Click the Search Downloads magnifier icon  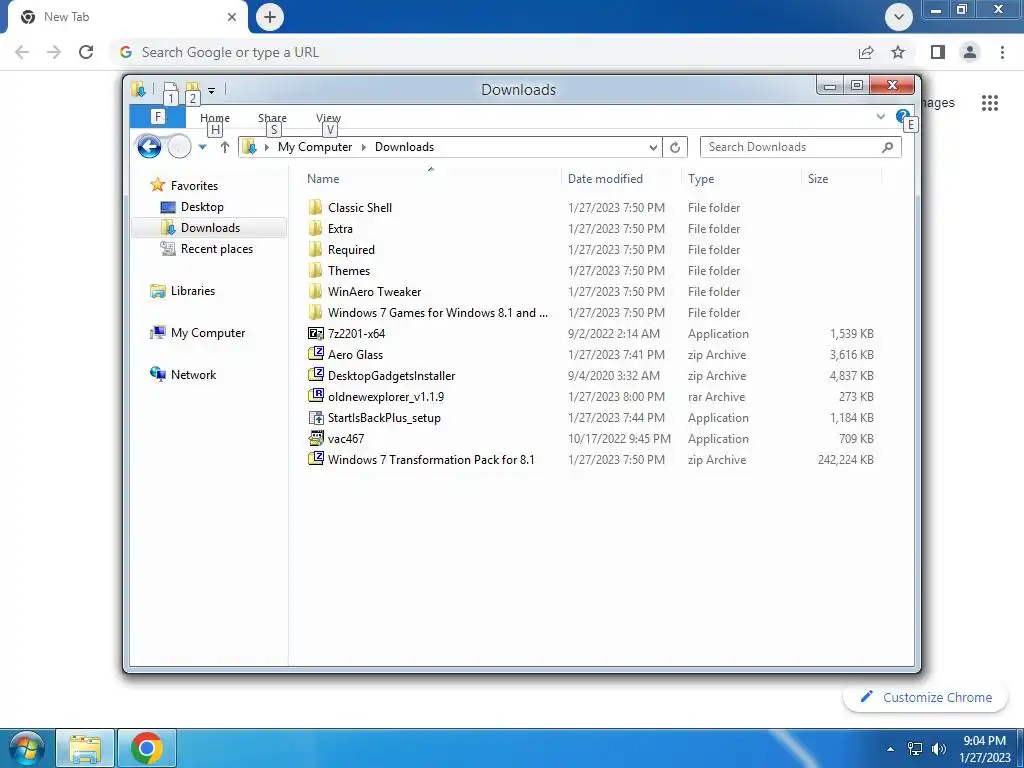click(x=887, y=147)
